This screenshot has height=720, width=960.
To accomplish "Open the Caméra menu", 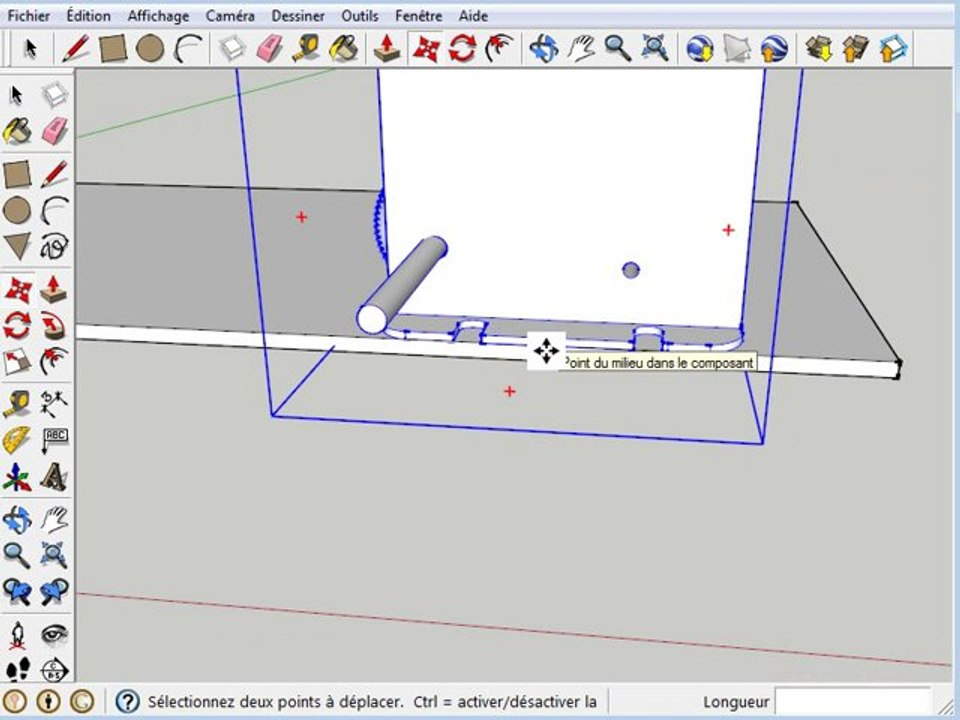I will 230,16.
